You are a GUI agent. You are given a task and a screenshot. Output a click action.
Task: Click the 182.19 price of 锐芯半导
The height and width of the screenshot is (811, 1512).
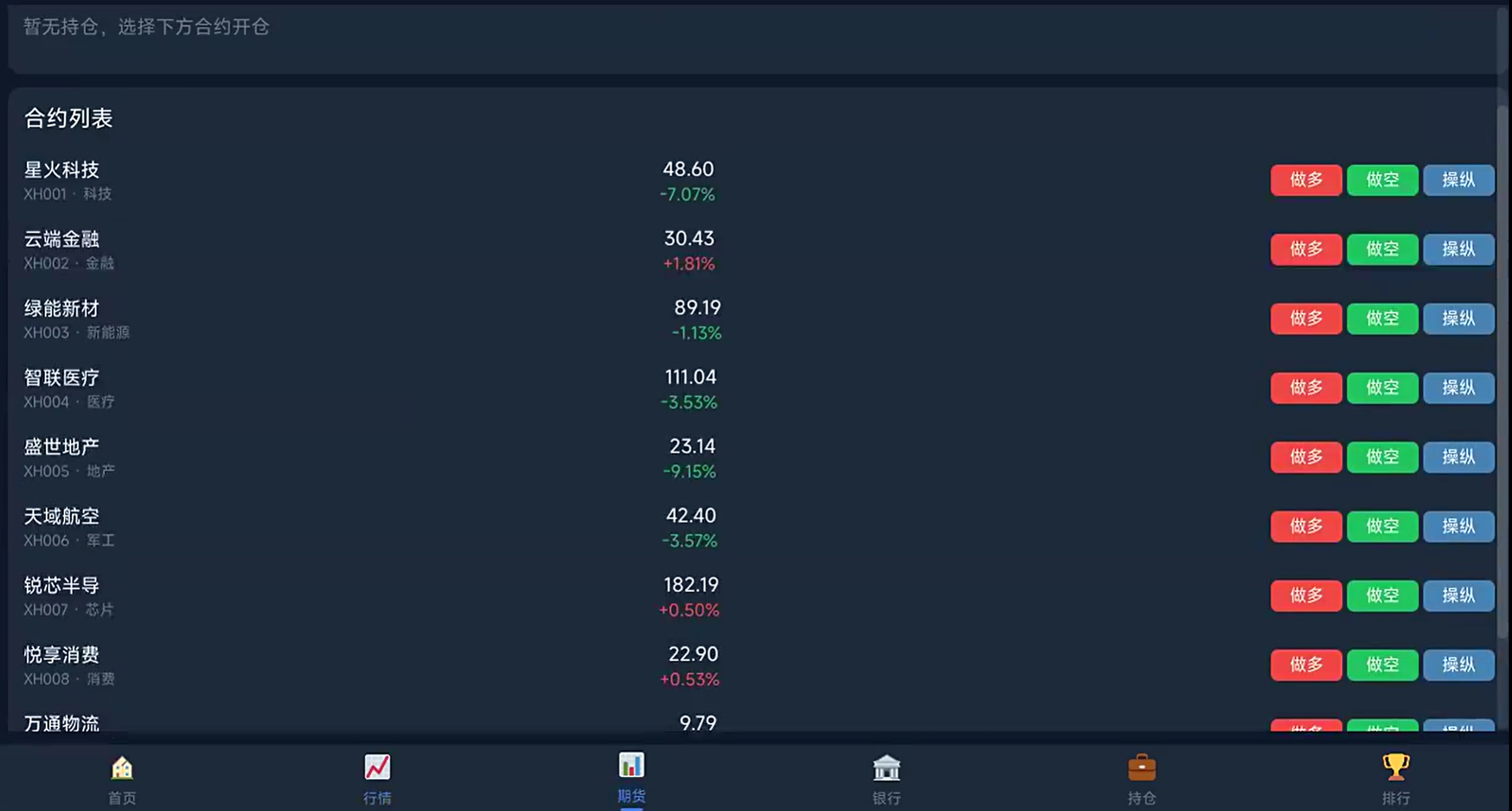(690, 585)
